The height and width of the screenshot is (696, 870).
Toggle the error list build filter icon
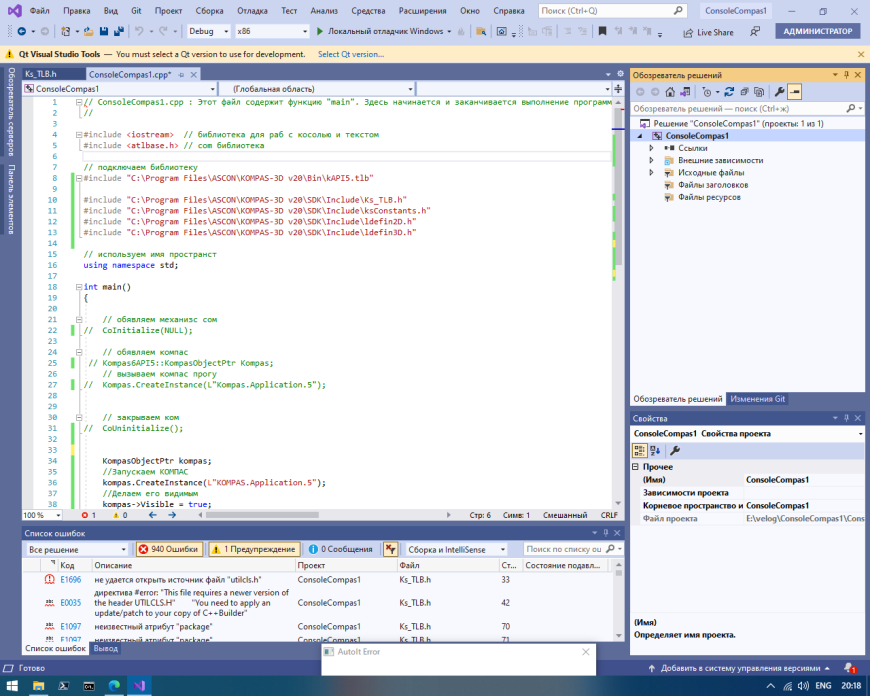click(x=391, y=549)
